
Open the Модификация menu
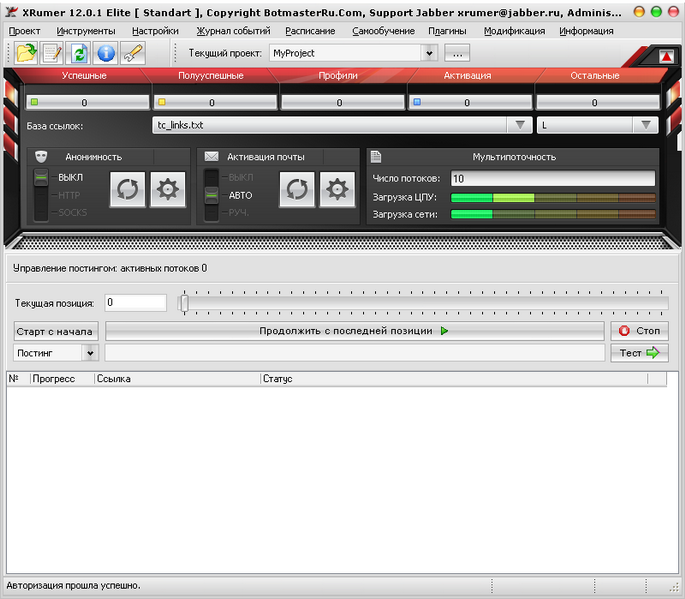point(514,31)
